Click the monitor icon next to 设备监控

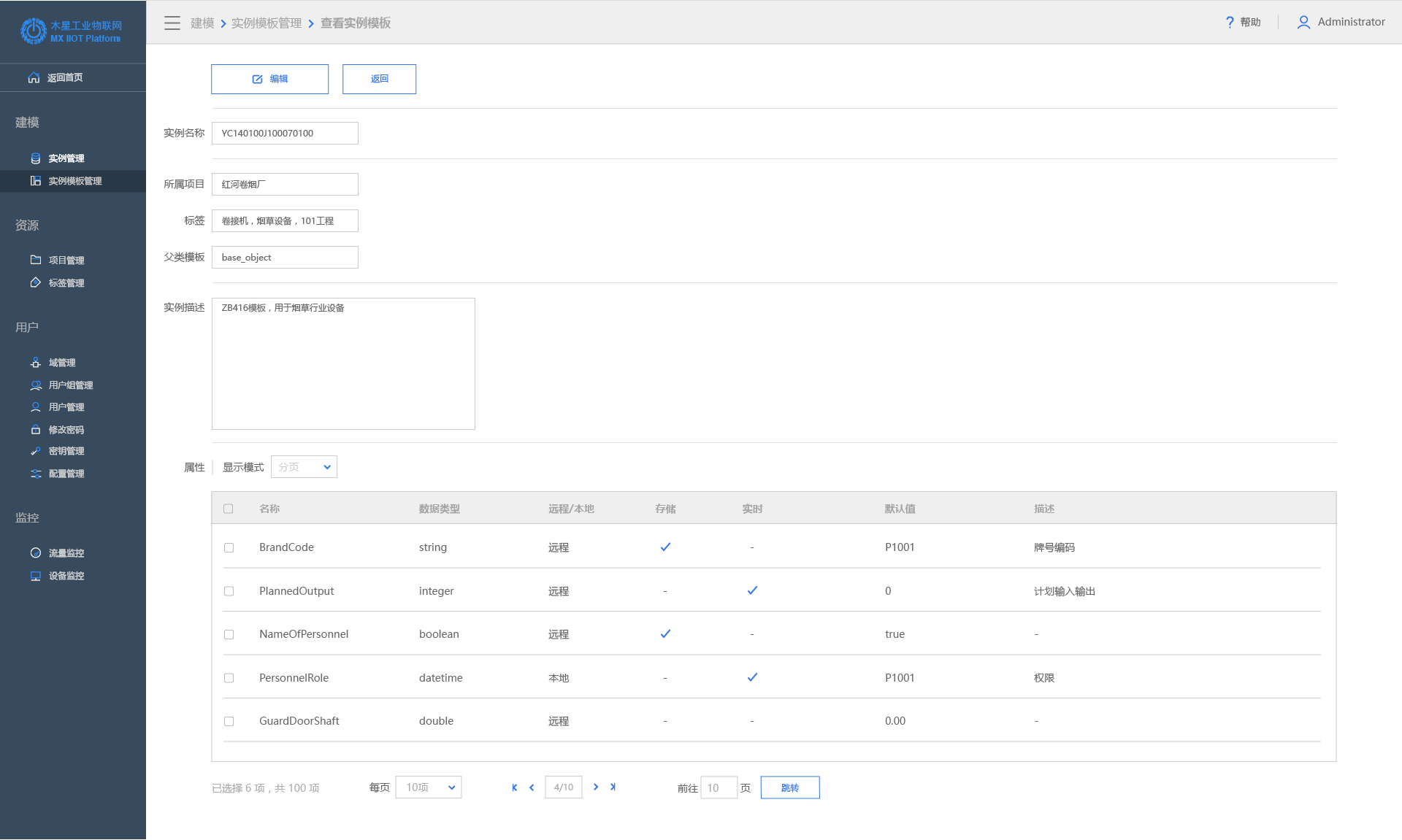pos(35,576)
